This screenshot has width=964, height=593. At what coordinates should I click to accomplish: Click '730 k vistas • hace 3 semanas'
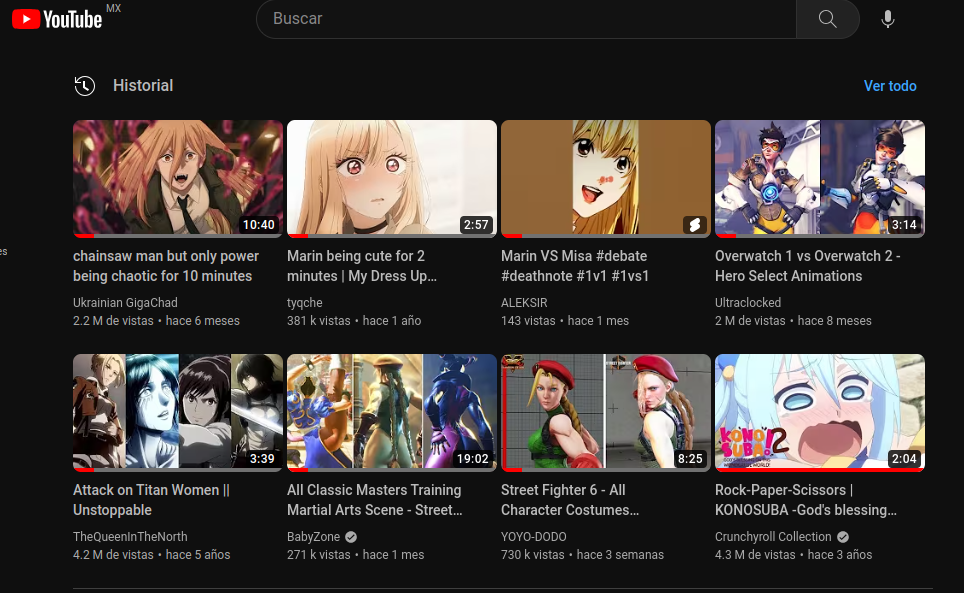pyautogui.click(x=582, y=555)
